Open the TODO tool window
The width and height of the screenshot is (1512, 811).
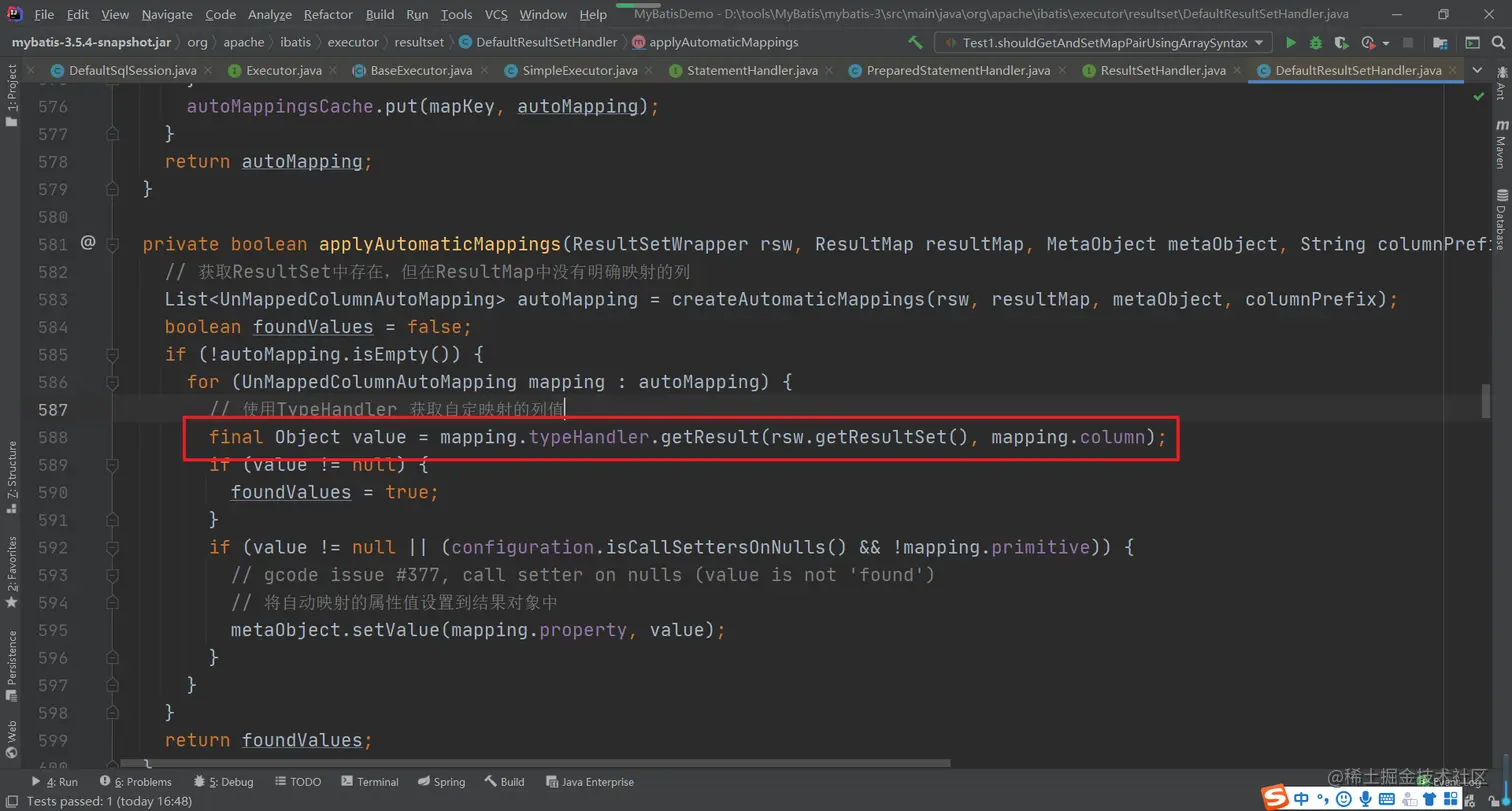point(297,782)
